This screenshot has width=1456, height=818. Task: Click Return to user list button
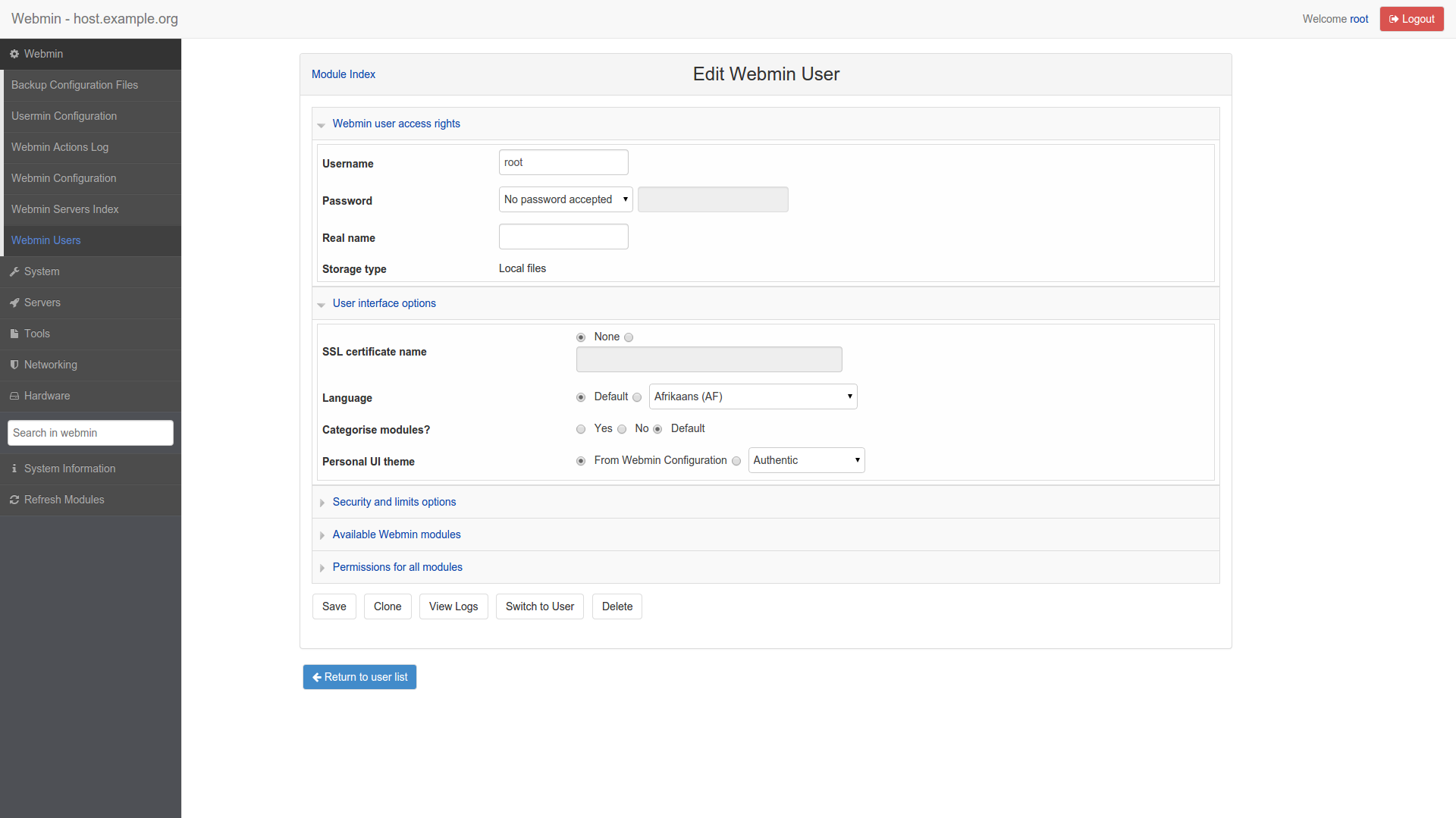tap(359, 677)
